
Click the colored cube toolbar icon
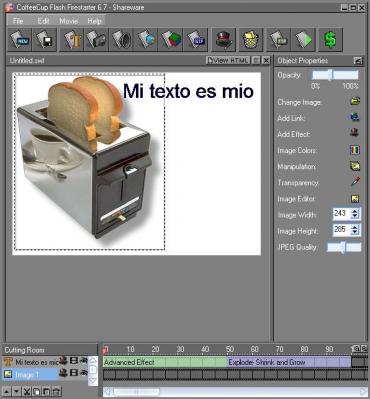(x=171, y=40)
